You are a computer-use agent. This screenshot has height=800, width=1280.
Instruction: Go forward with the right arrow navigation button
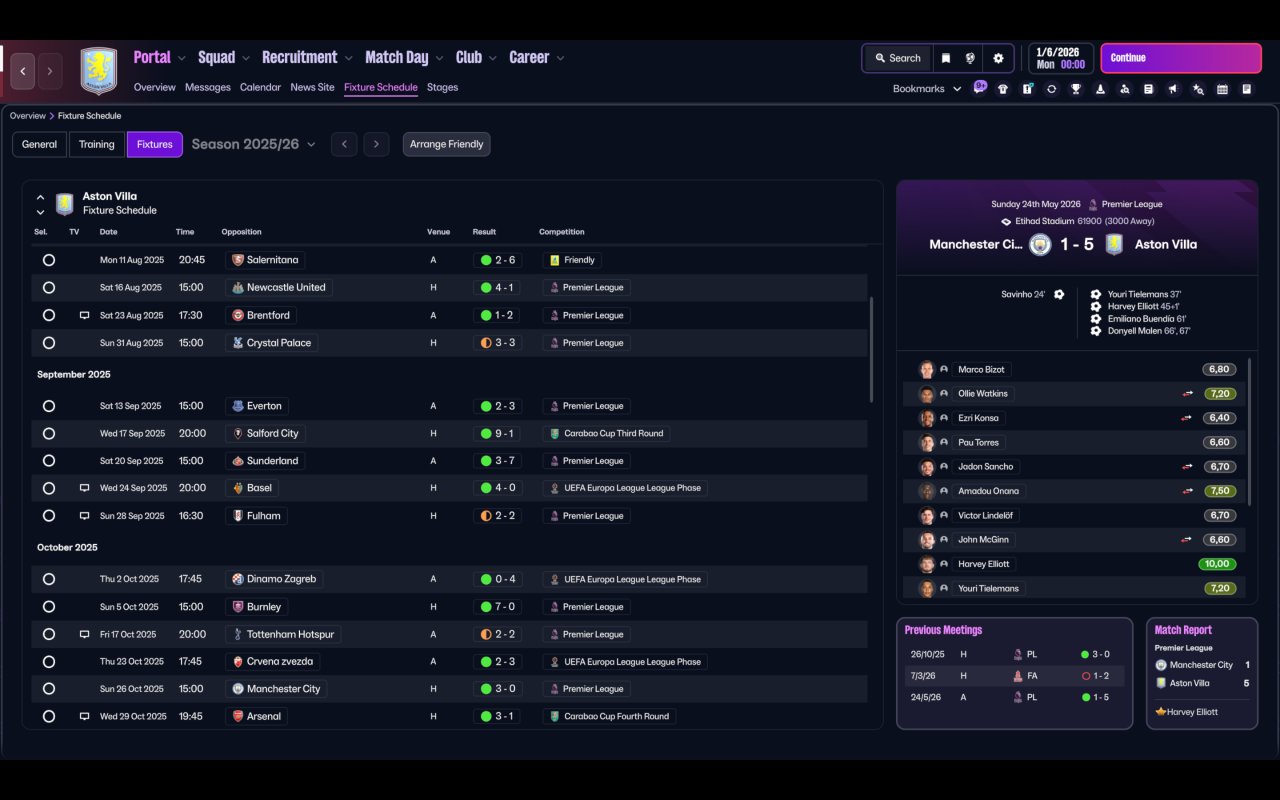coord(50,71)
